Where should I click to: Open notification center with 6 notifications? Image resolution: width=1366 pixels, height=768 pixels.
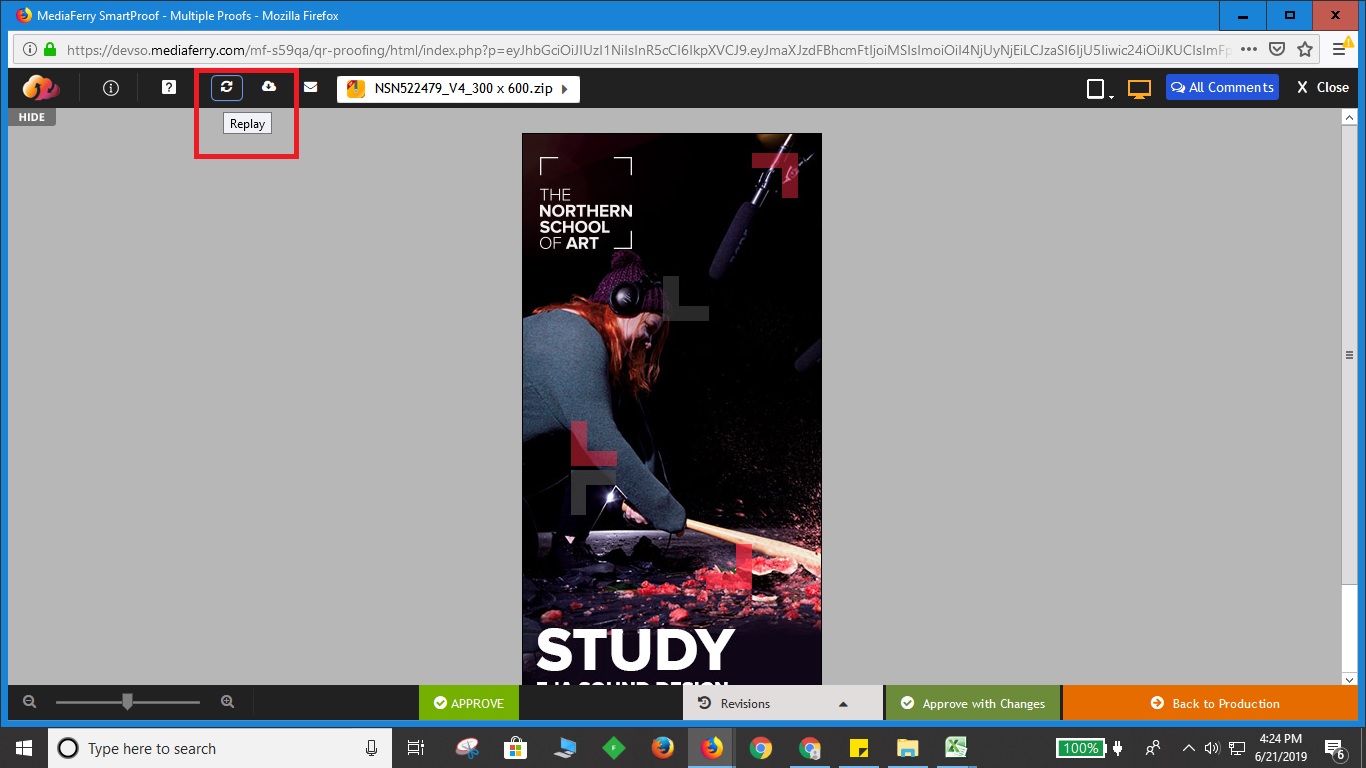click(1336, 748)
